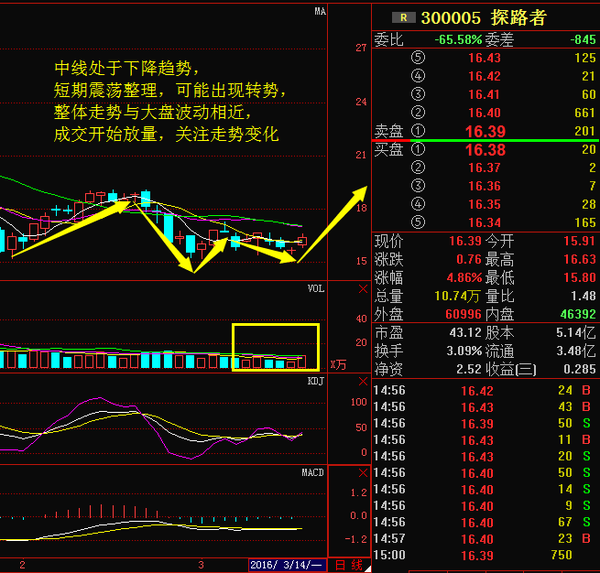Click the 最低 value 15.80
600x573 pixels.
pos(580,278)
